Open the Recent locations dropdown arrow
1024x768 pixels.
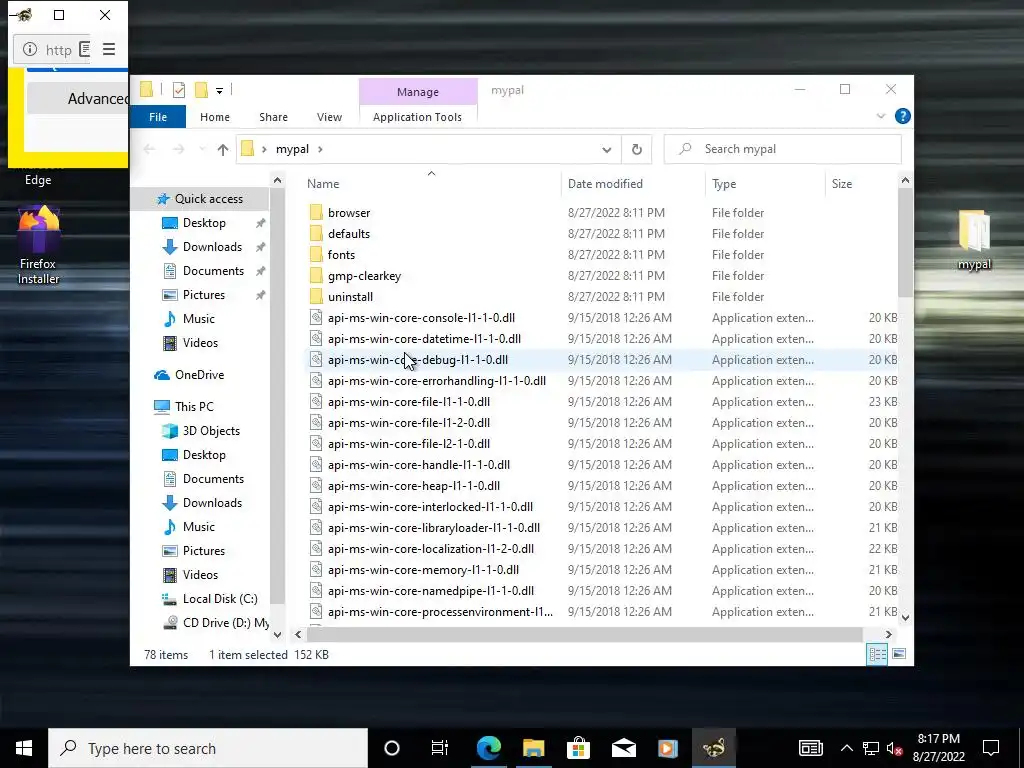coord(202,150)
